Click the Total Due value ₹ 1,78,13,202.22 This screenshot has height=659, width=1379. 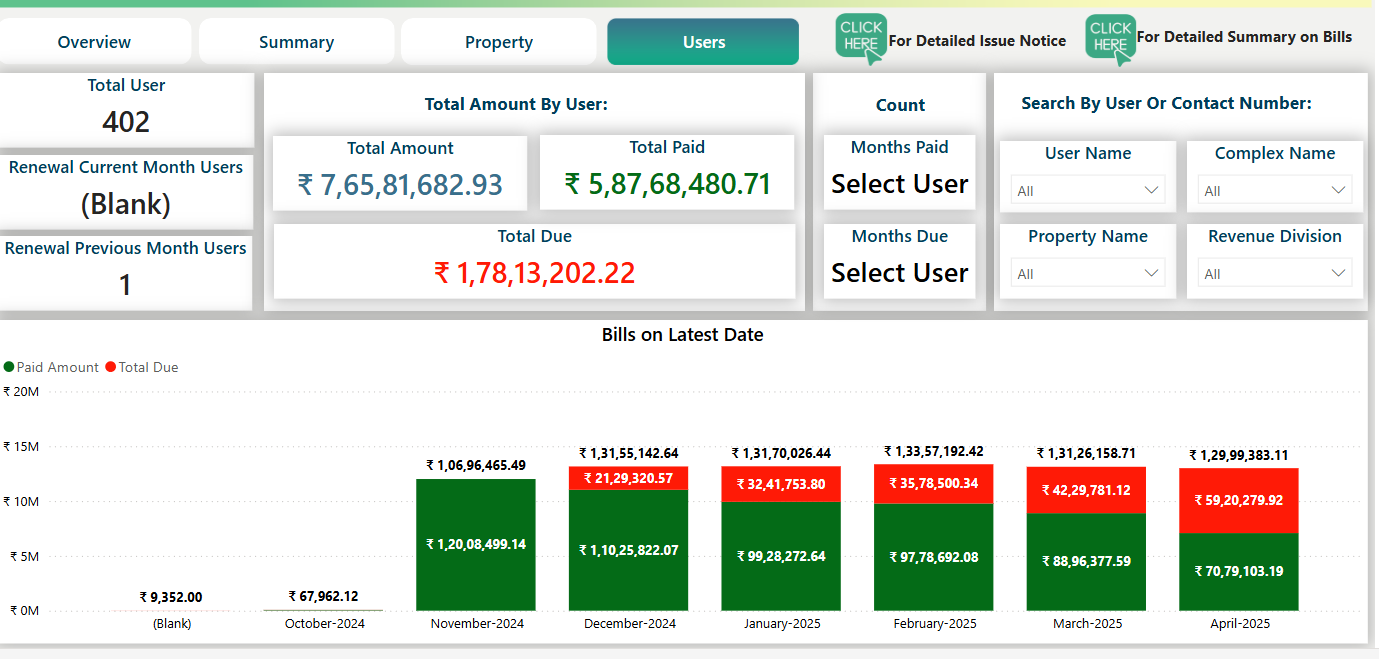click(535, 273)
